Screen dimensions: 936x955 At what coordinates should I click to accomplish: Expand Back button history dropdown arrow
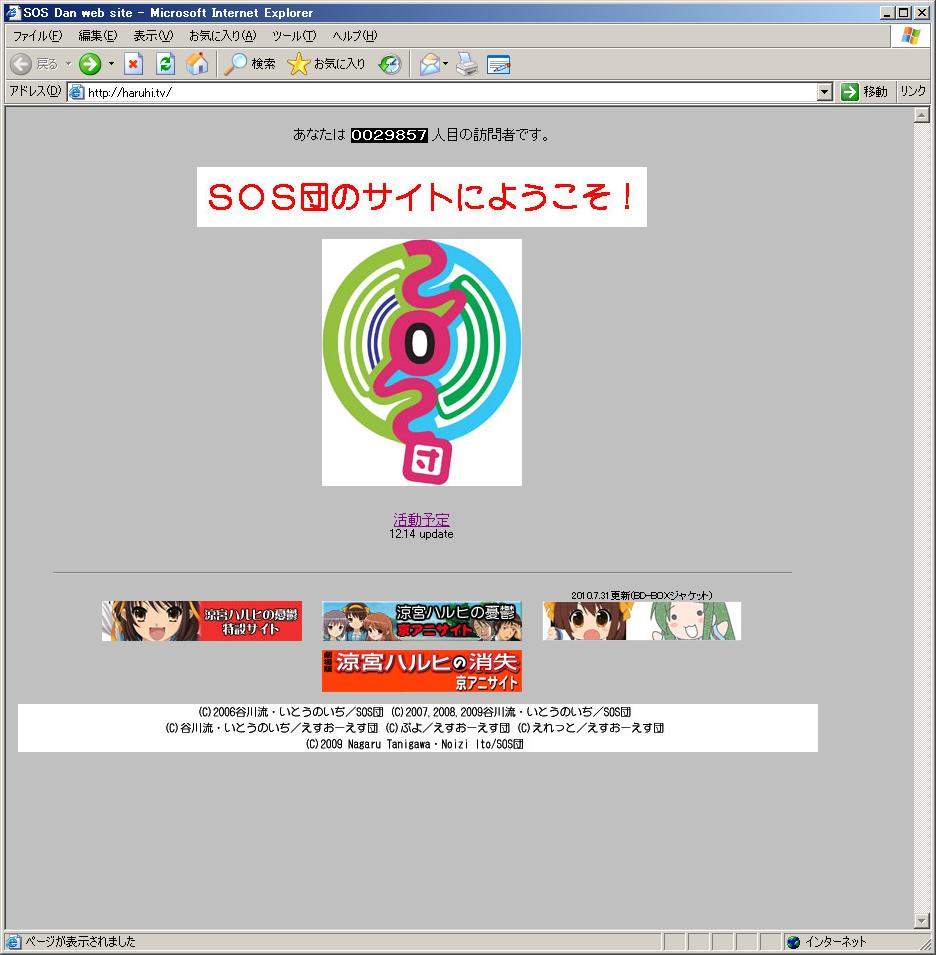point(68,64)
